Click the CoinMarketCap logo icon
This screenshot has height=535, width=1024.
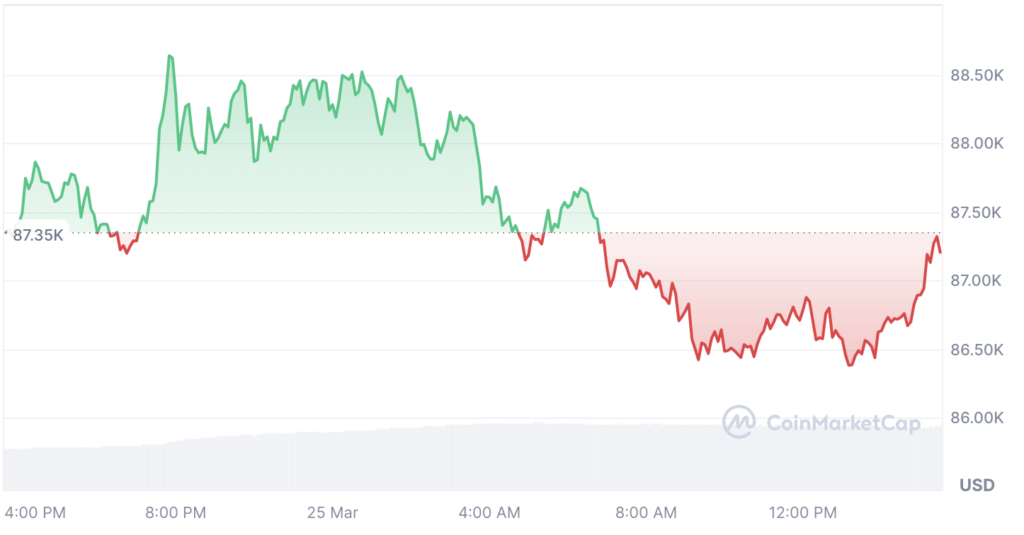coord(739,422)
